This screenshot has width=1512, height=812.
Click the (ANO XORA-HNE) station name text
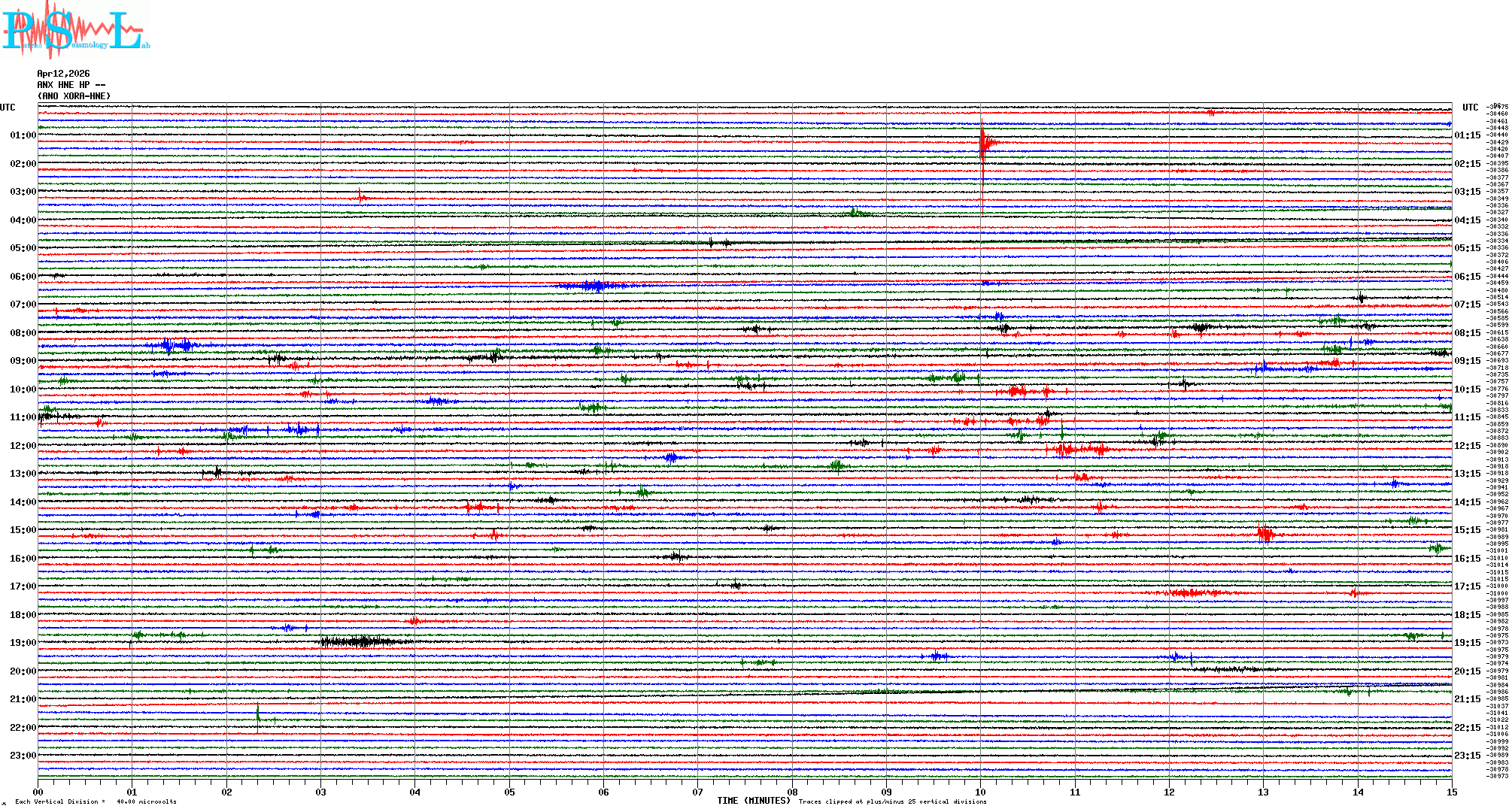click(74, 96)
